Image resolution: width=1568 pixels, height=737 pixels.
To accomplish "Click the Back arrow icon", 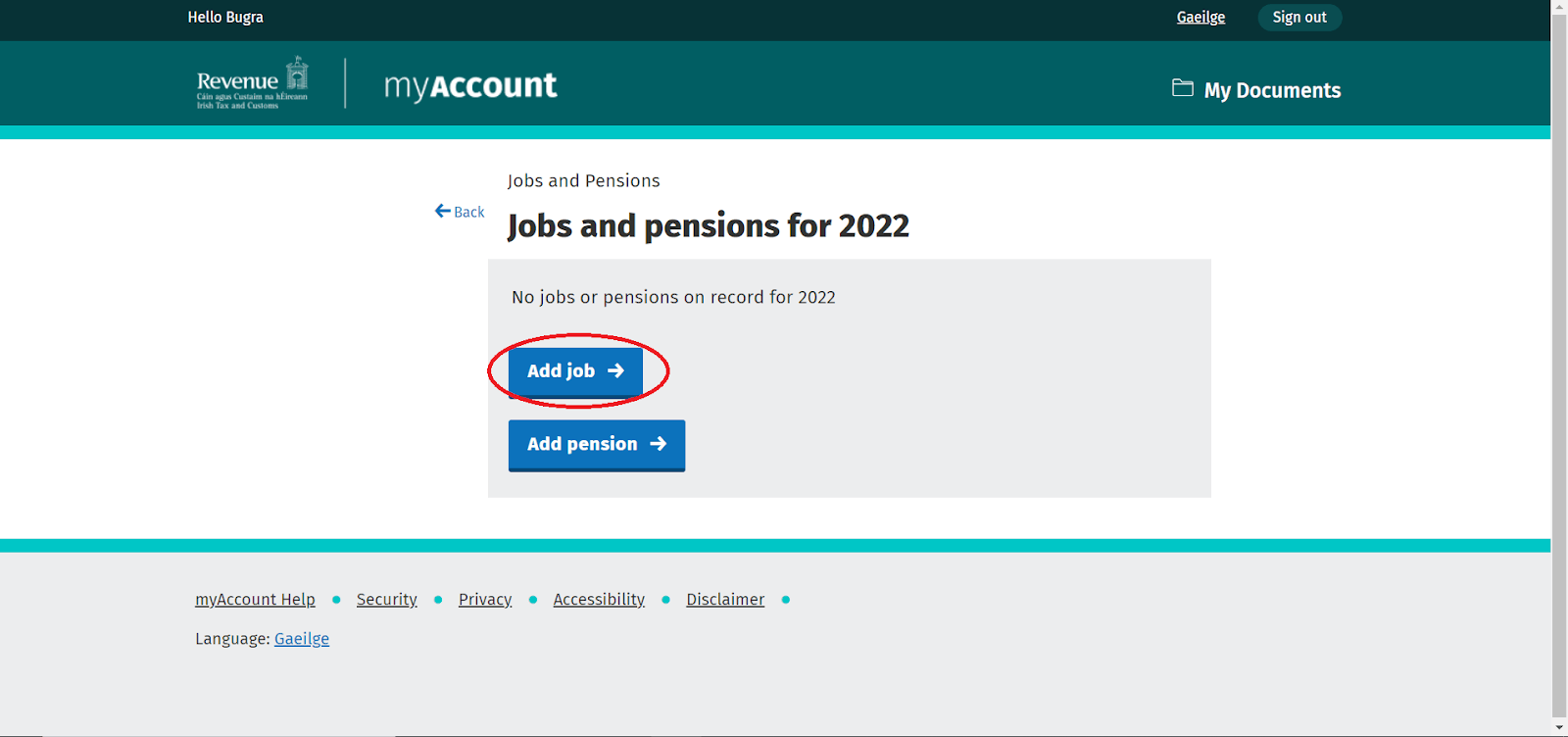I will 443,211.
